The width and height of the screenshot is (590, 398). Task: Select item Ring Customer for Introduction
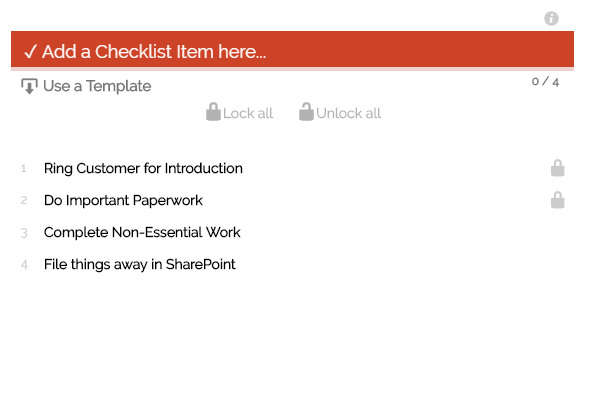click(x=143, y=168)
